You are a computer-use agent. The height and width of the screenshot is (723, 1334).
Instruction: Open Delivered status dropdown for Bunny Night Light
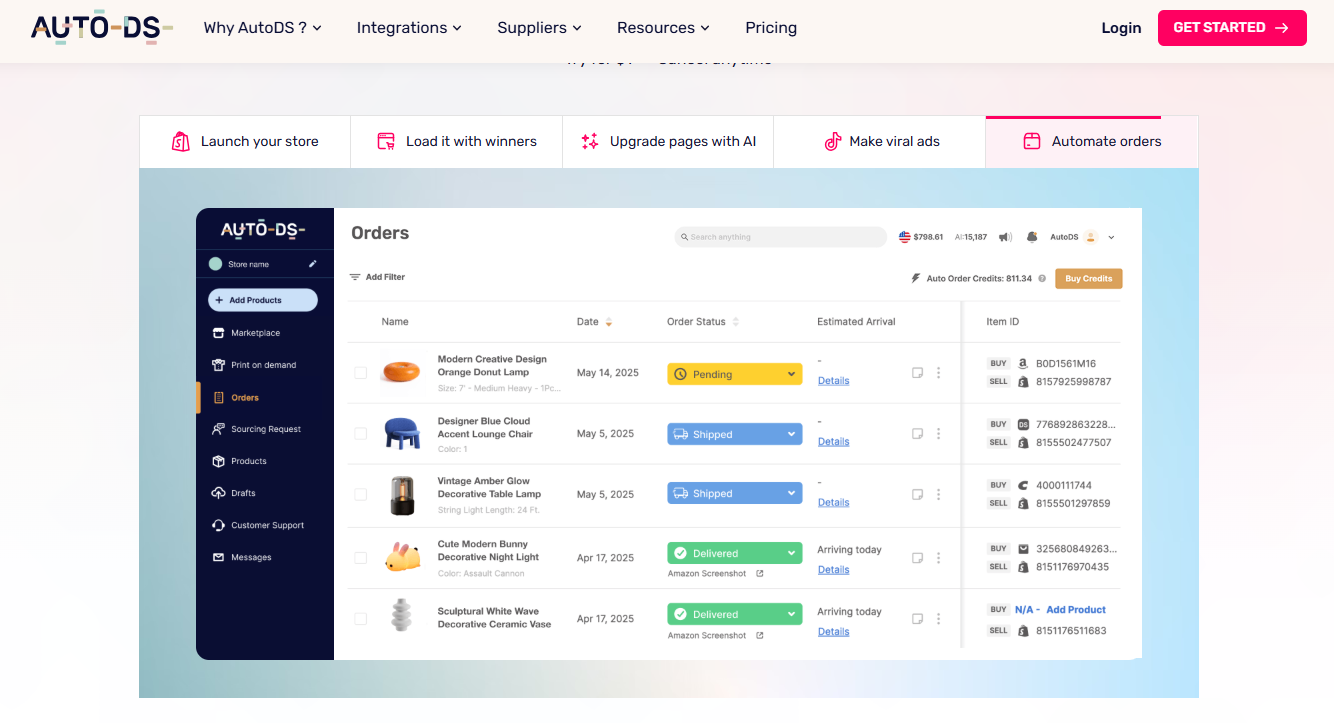click(x=735, y=553)
